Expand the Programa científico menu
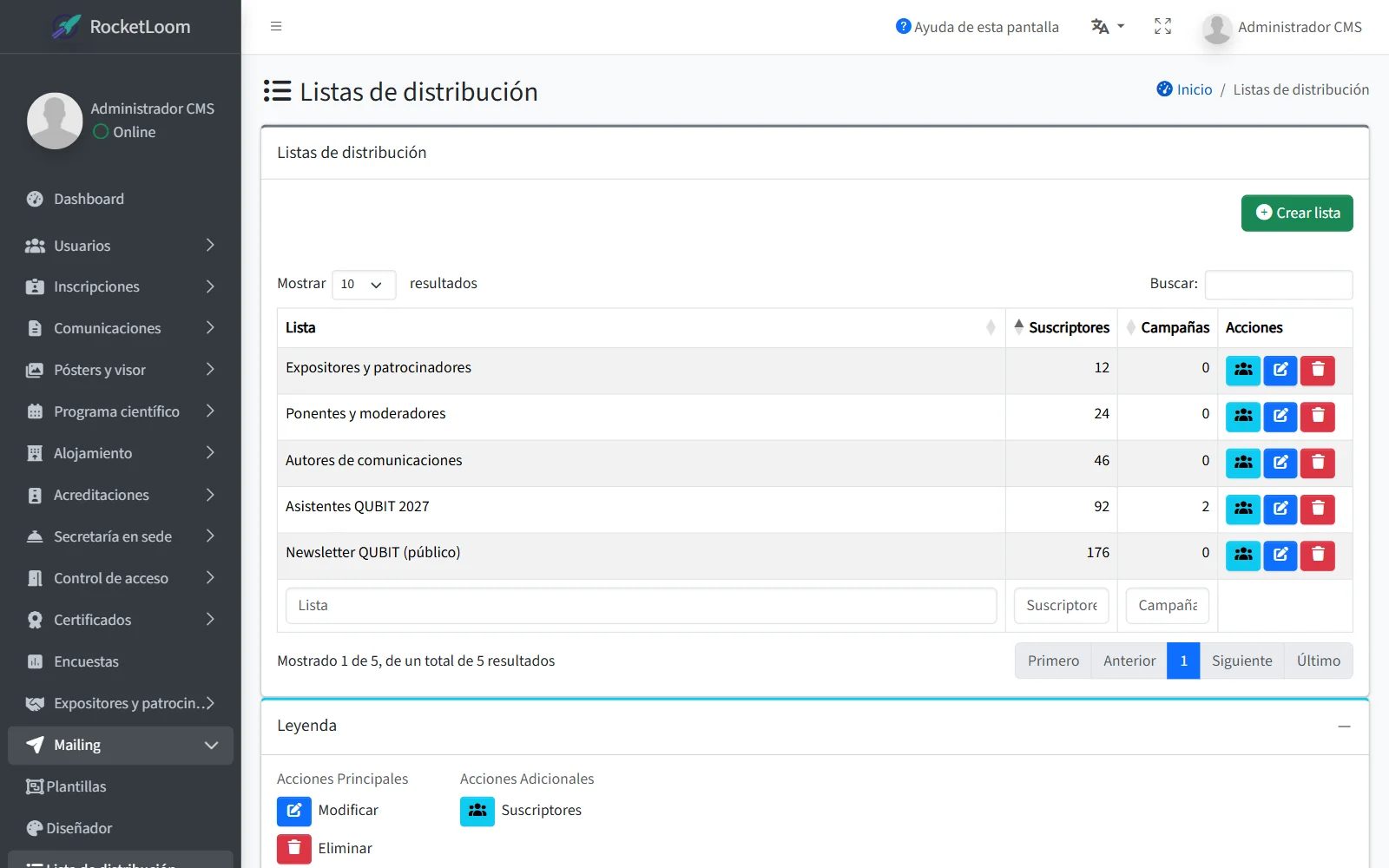Viewport: 1389px width, 868px height. [121, 411]
